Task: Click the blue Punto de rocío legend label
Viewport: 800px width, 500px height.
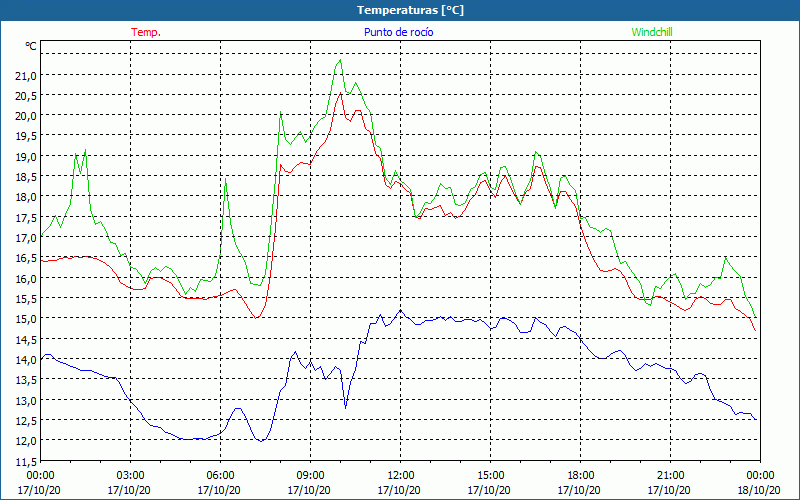Action: click(398, 32)
